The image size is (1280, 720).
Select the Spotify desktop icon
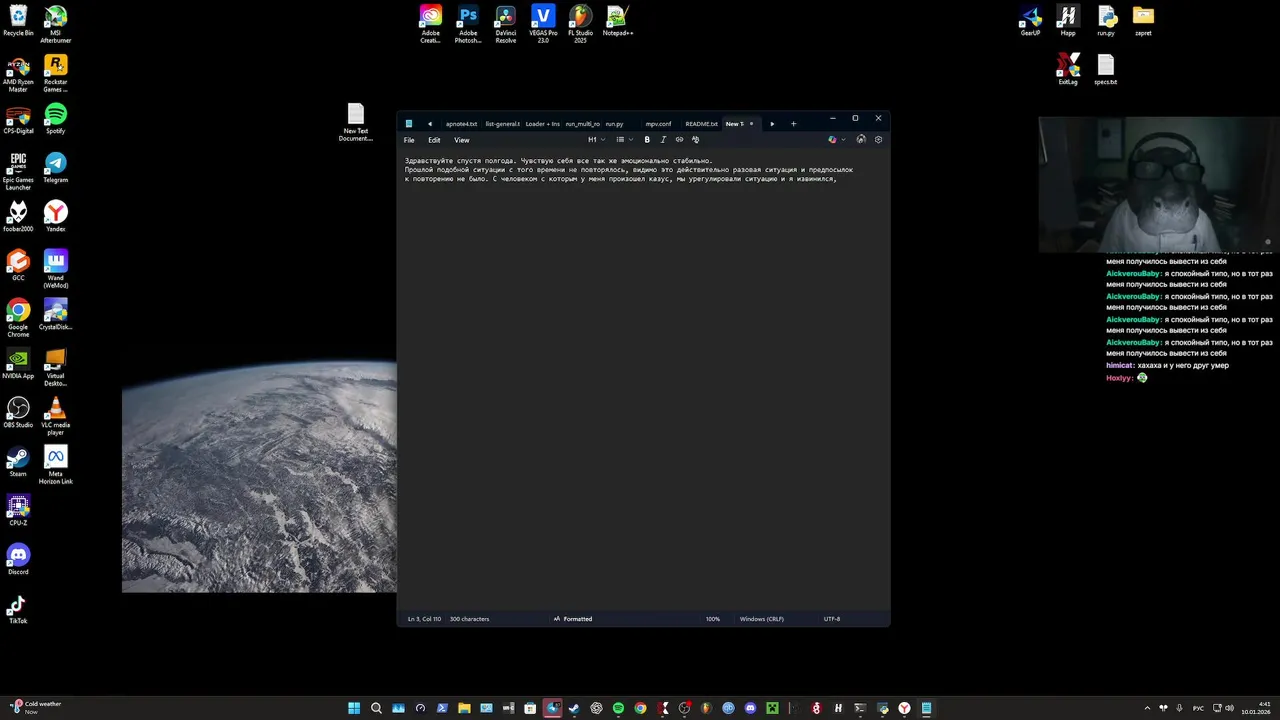click(x=56, y=119)
